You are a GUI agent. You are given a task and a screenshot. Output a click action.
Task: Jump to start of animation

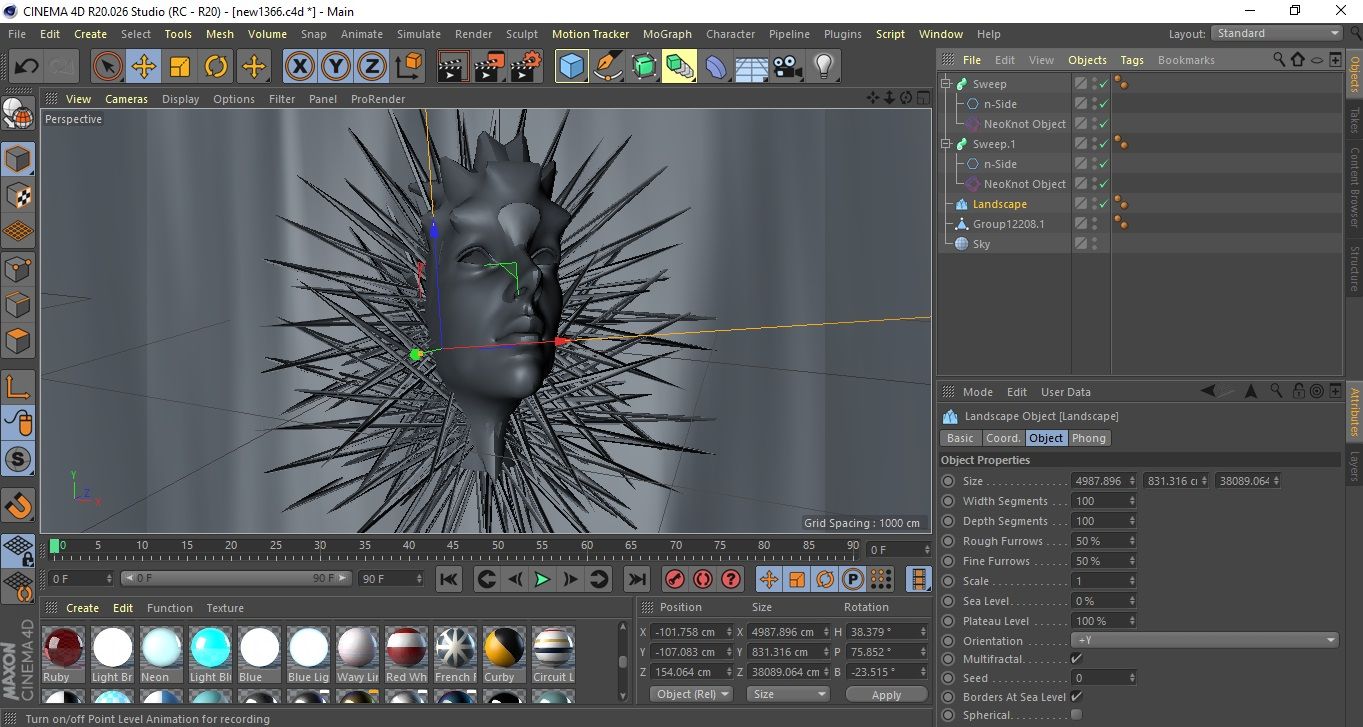pos(449,579)
